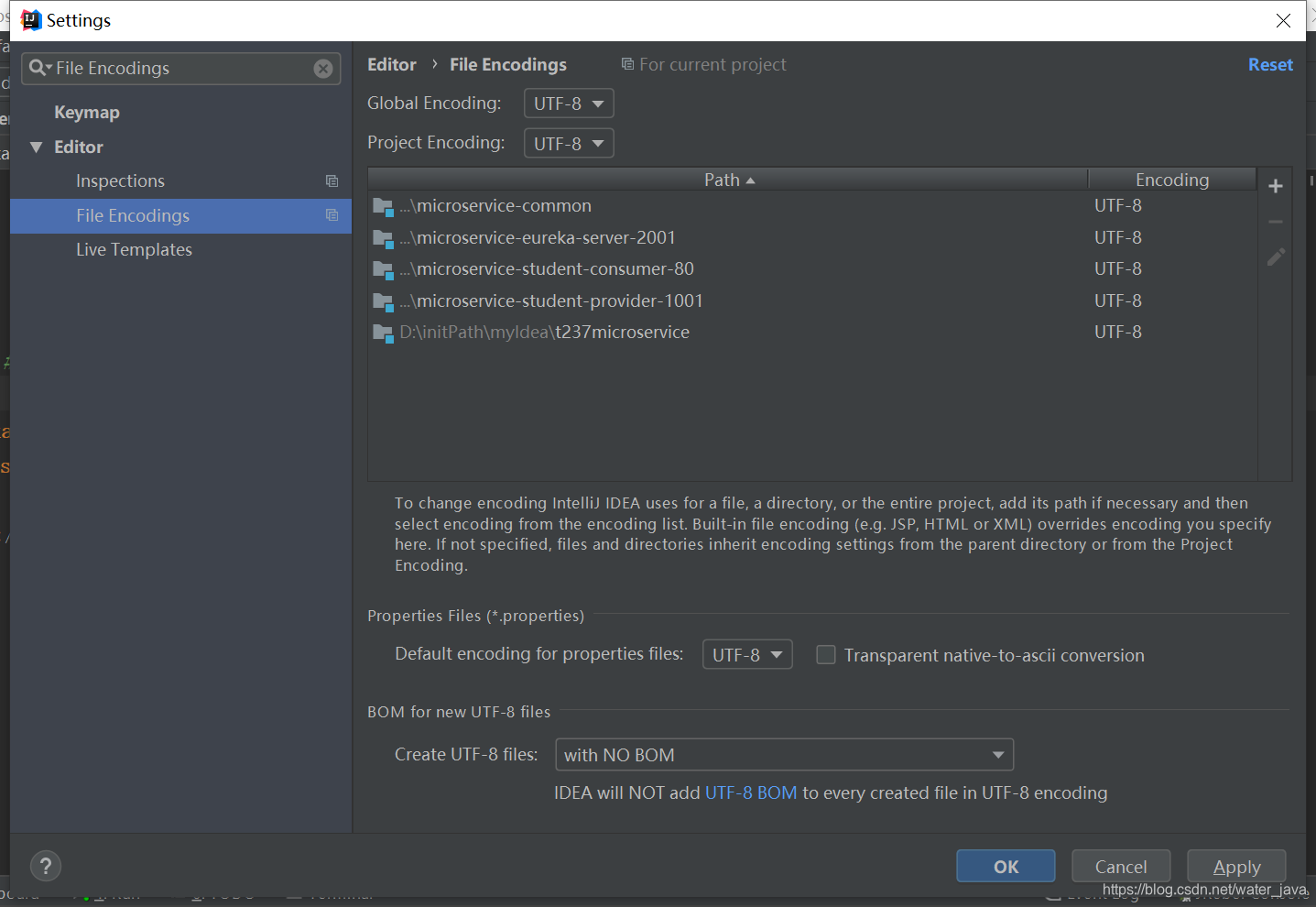Viewport: 1316px width, 907px height.
Task: Click the Inspections project-scope icon
Action: (332, 181)
